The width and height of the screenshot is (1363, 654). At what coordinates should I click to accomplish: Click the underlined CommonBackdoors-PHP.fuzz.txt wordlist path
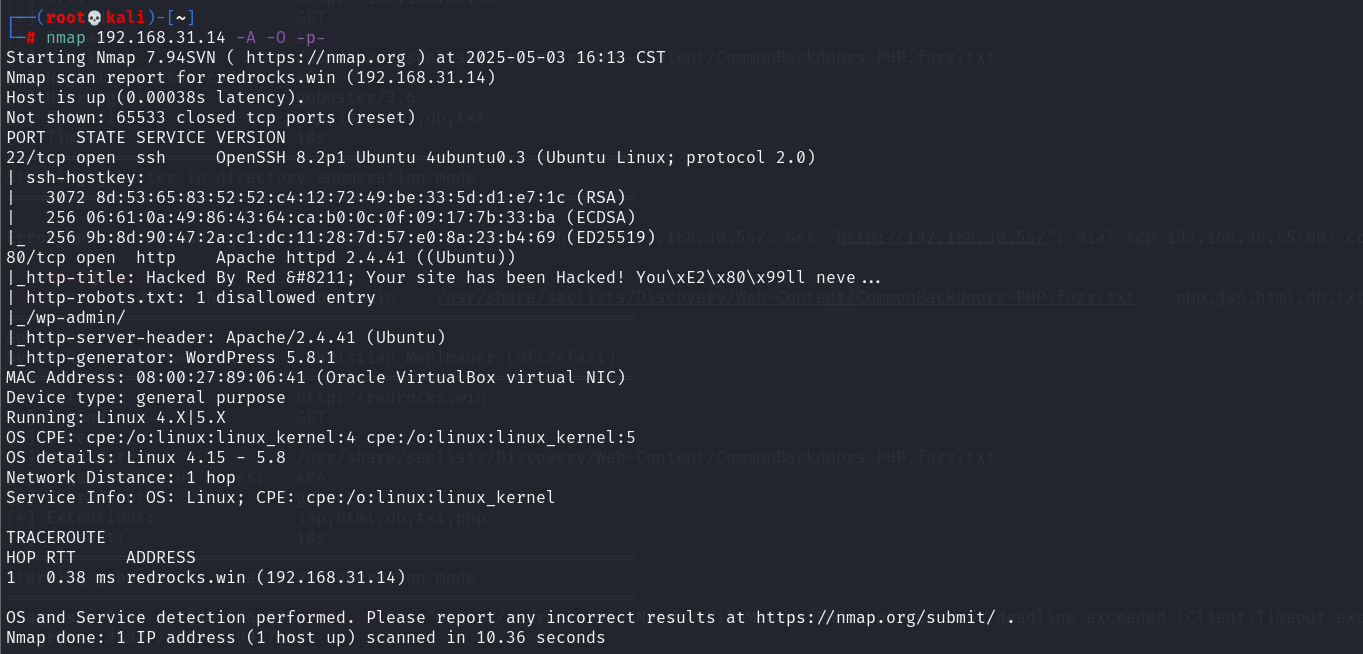785,297
